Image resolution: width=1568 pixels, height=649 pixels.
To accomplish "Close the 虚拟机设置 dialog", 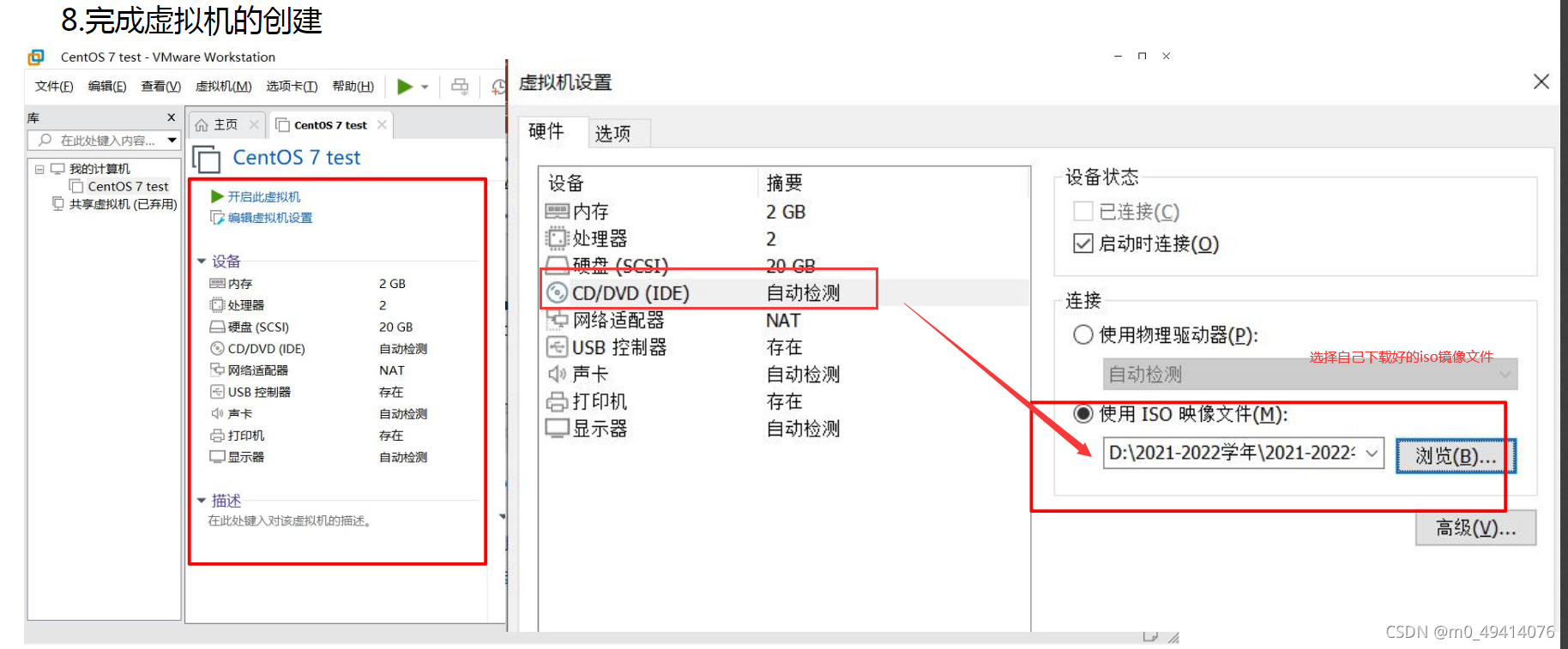I will click(1541, 81).
